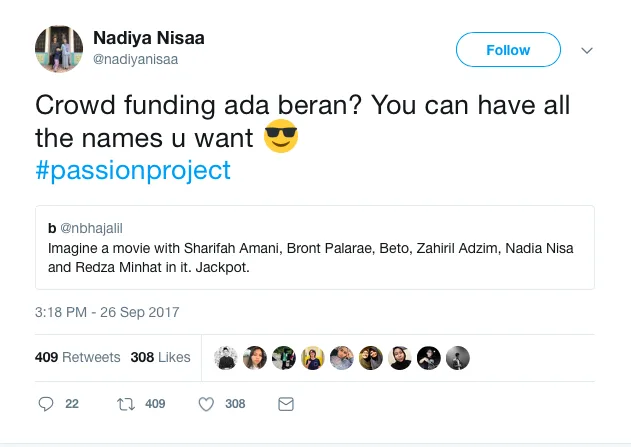Image resolution: width=631 pixels, height=447 pixels.
Task: Open Nadiya Nisaa's profile picture
Action: tap(58, 49)
